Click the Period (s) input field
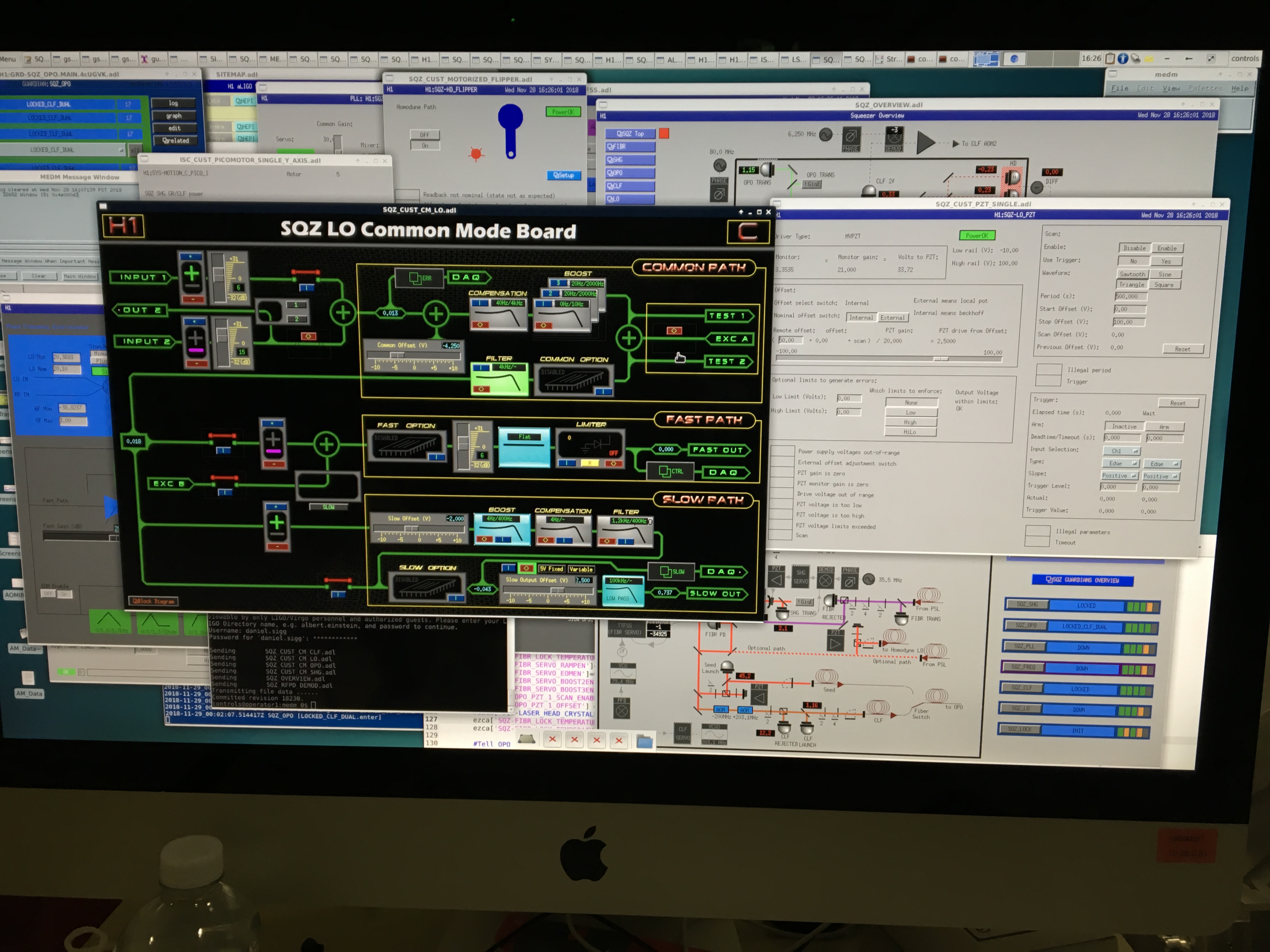Screen dimensions: 1270x952 click(1130, 297)
